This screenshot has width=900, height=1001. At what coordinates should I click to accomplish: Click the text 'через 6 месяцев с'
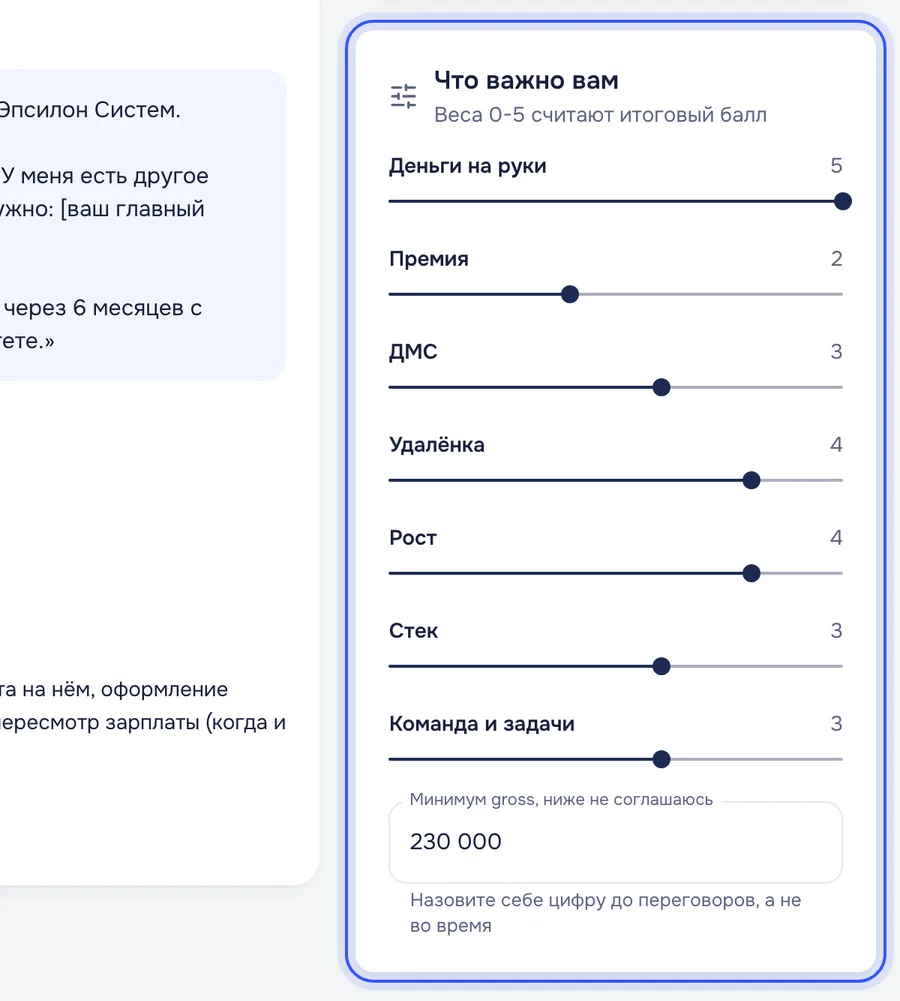102,308
